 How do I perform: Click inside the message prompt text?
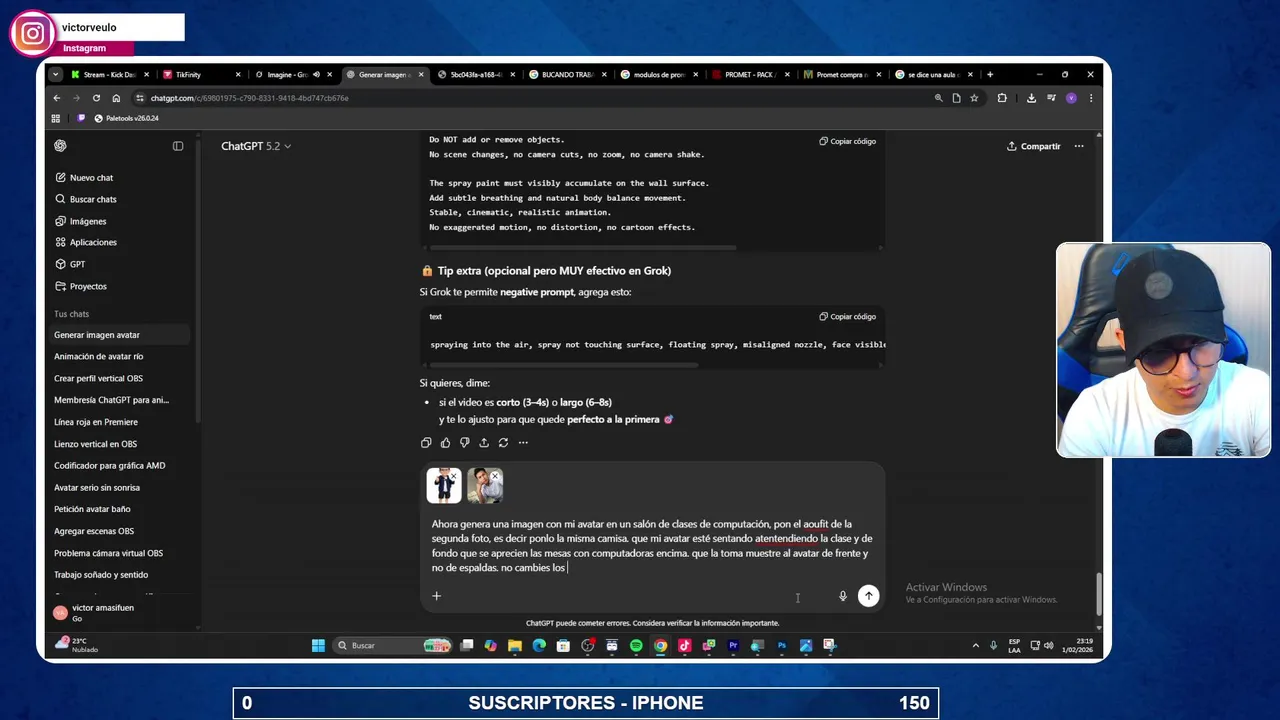pos(652,546)
